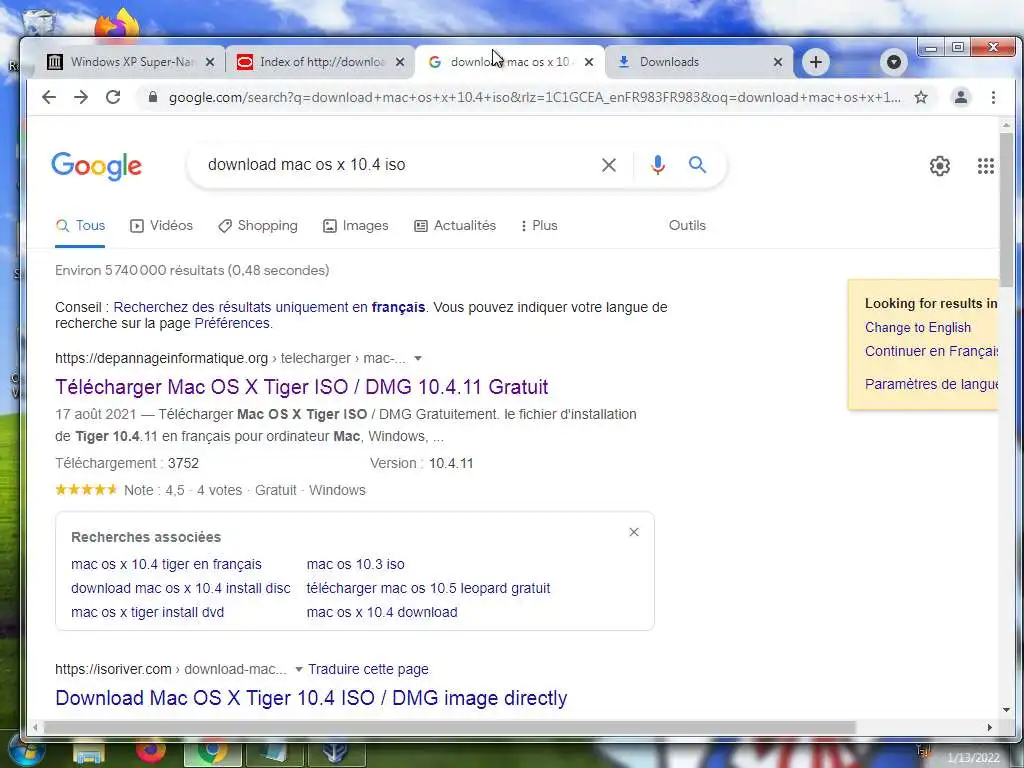This screenshot has width=1024, height=768.
Task: Close the Downloads tab
Action: tap(778, 62)
